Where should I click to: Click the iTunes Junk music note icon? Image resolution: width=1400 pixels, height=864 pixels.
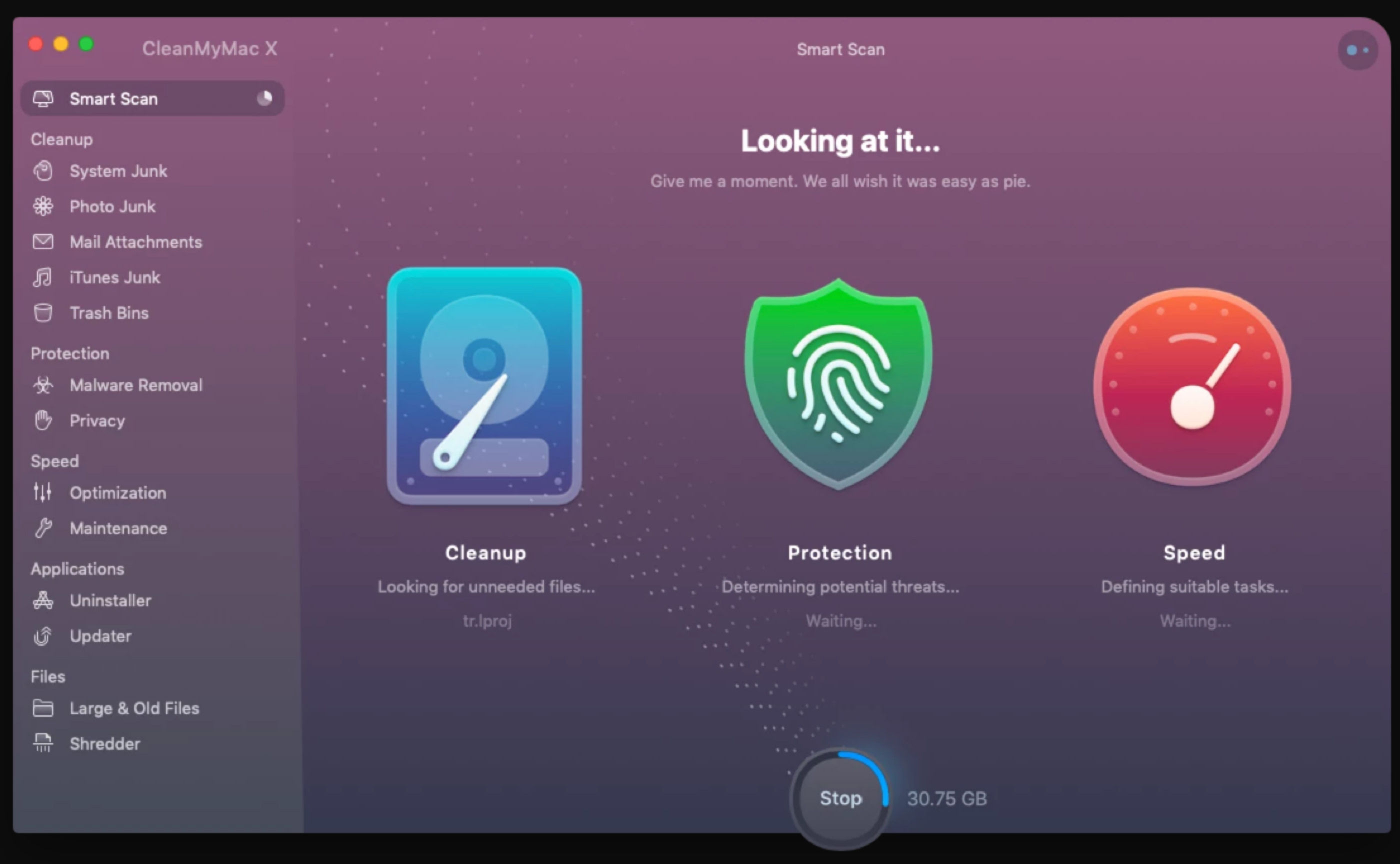pos(43,277)
